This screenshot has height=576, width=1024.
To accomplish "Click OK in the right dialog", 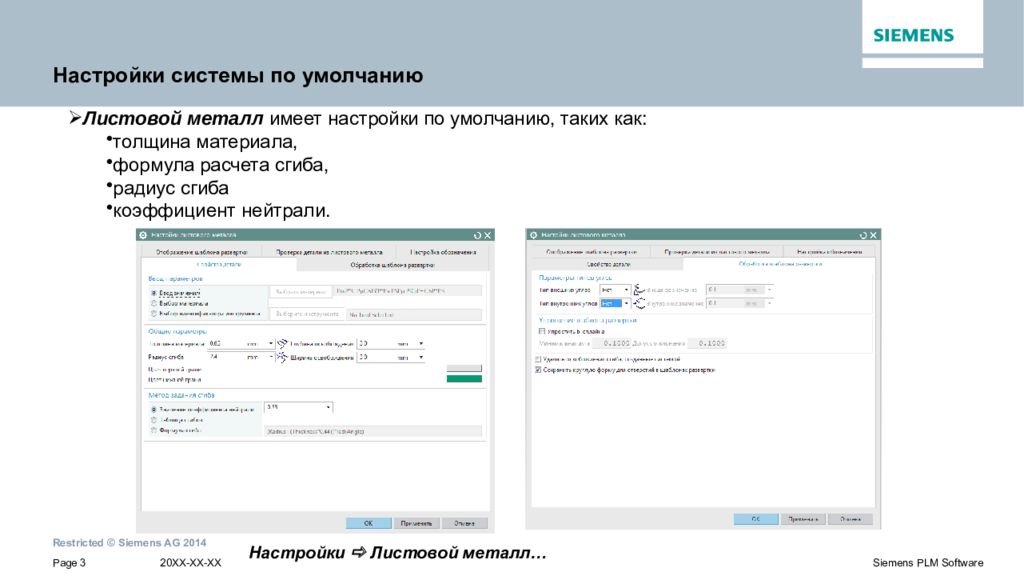I will [x=756, y=519].
